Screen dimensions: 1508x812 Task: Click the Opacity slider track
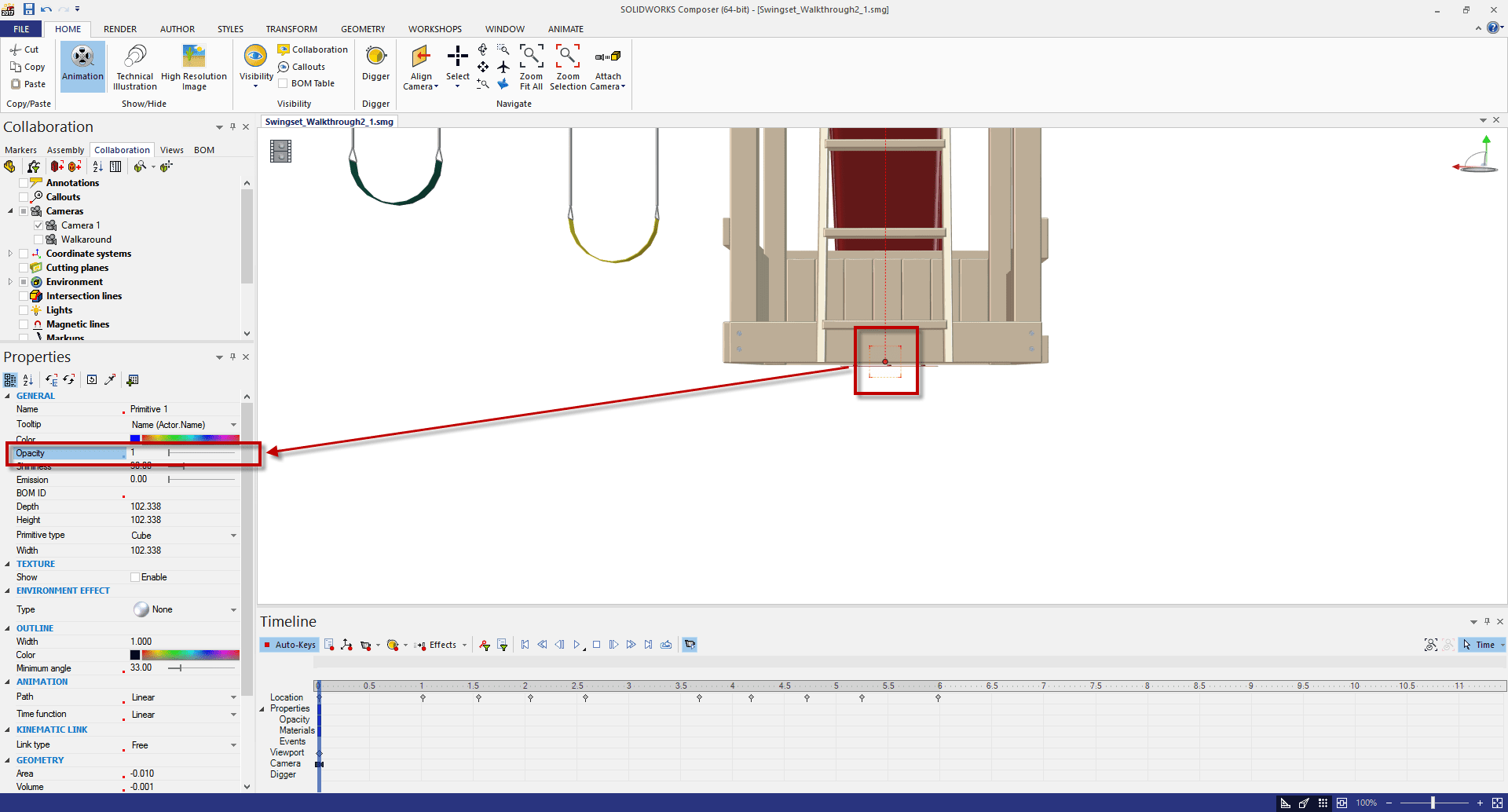[x=201, y=453]
